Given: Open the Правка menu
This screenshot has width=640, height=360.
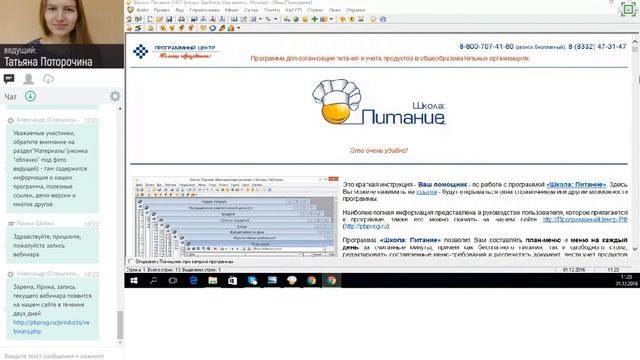Looking at the screenshot, I should 162,10.
